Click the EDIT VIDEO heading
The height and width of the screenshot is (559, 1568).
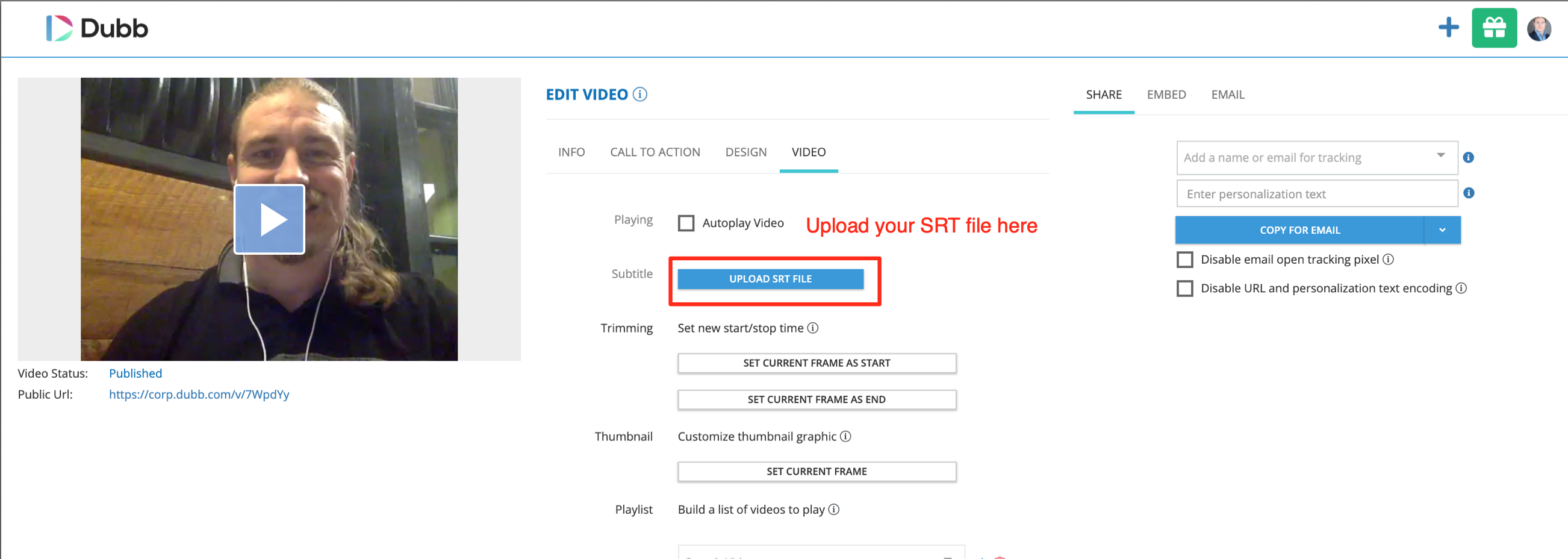(x=586, y=95)
